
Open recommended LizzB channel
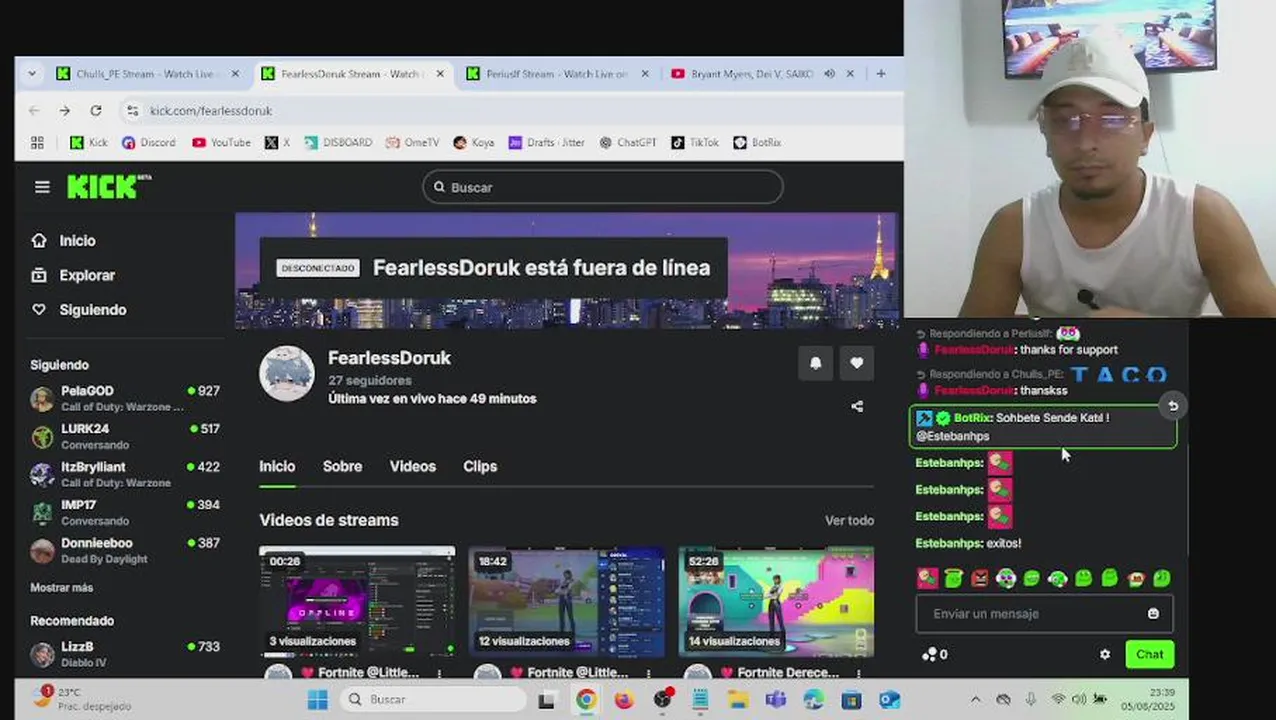[124, 654]
